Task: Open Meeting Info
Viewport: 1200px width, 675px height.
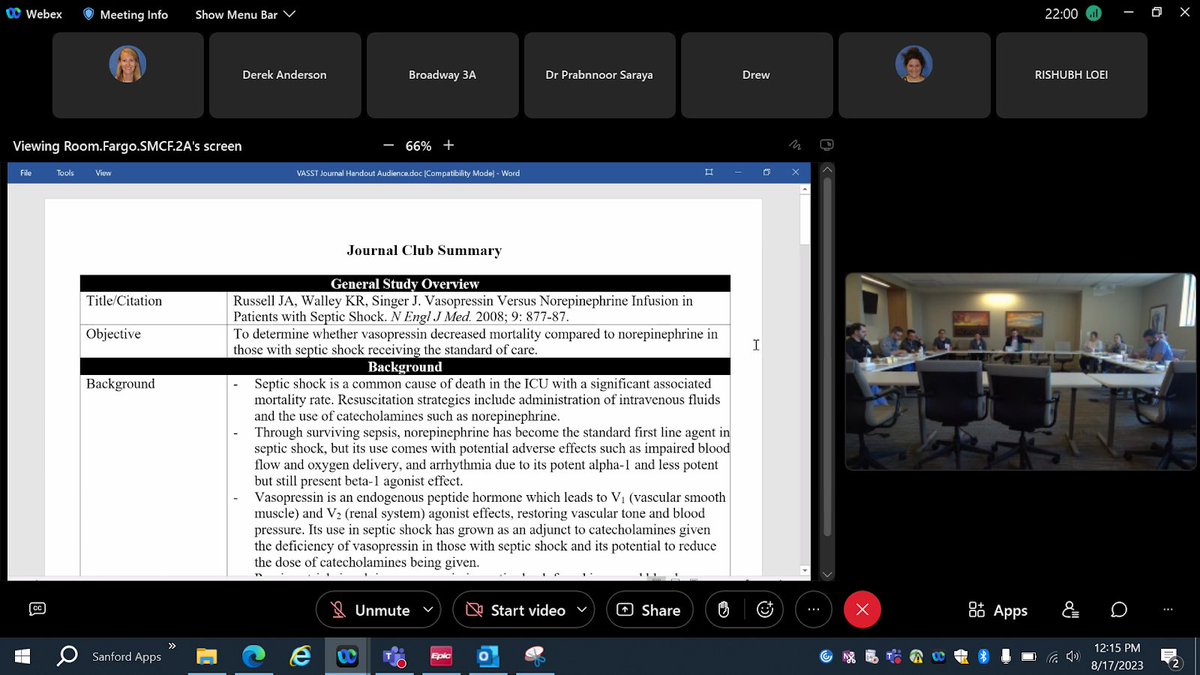Action: [x=125, y=14]
